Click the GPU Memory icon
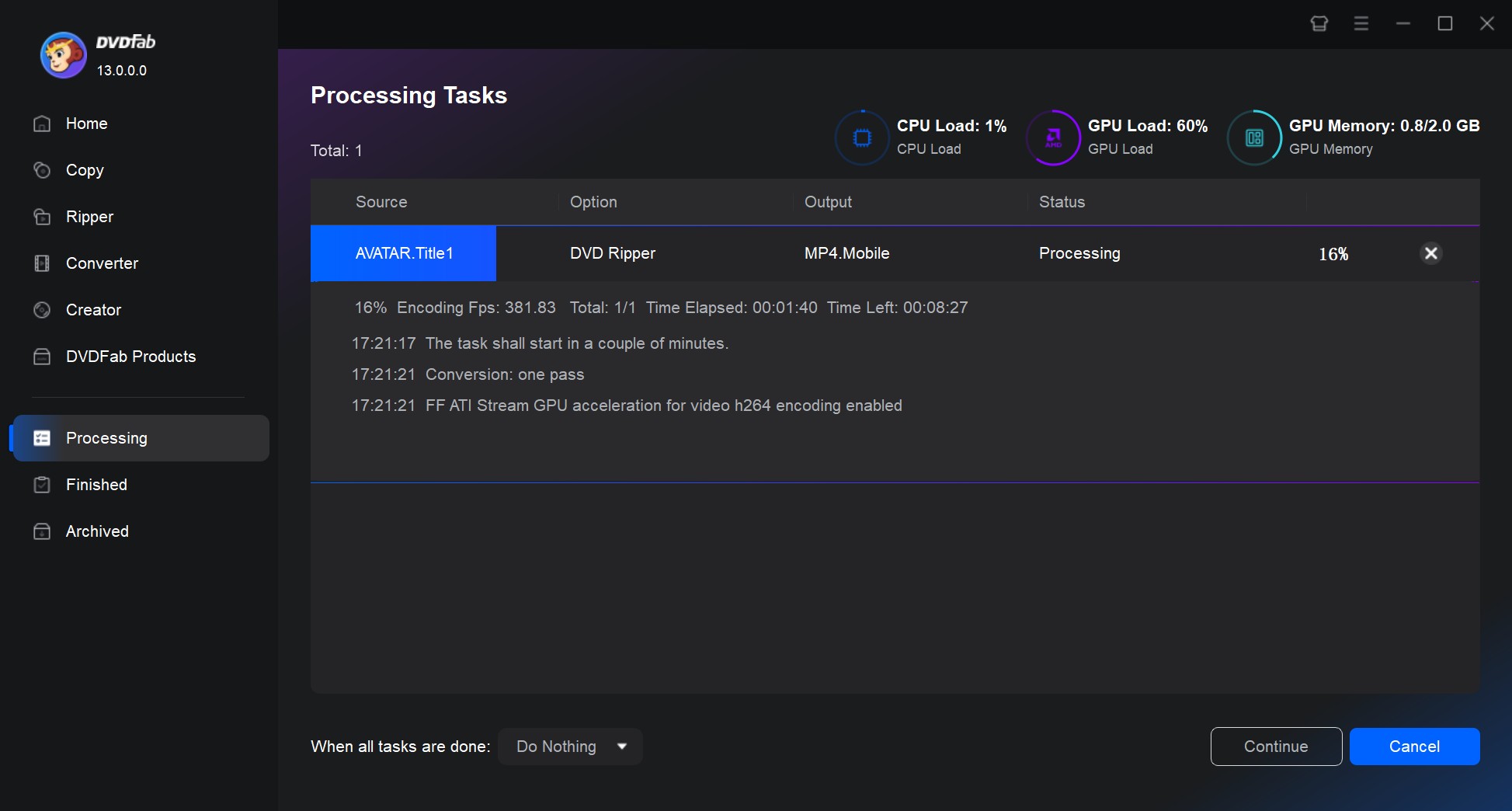1512x811 pixels. [1254, 137]
